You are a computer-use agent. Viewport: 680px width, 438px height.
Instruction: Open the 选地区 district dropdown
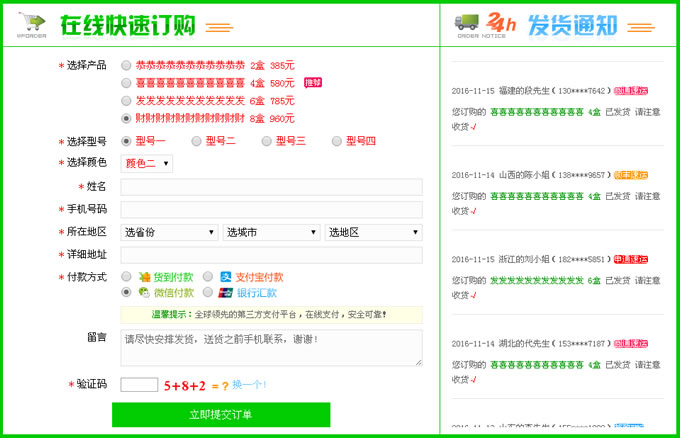tap(373, 232)
